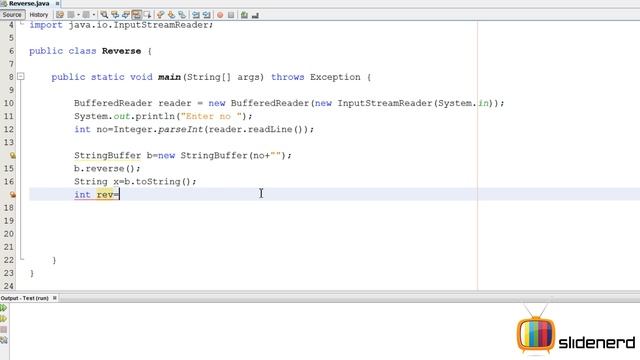Click the word "Reverse" in class declaration
The width and height of the screenshot is (640, 360).
pyautogui.click(x=121, y=51)
